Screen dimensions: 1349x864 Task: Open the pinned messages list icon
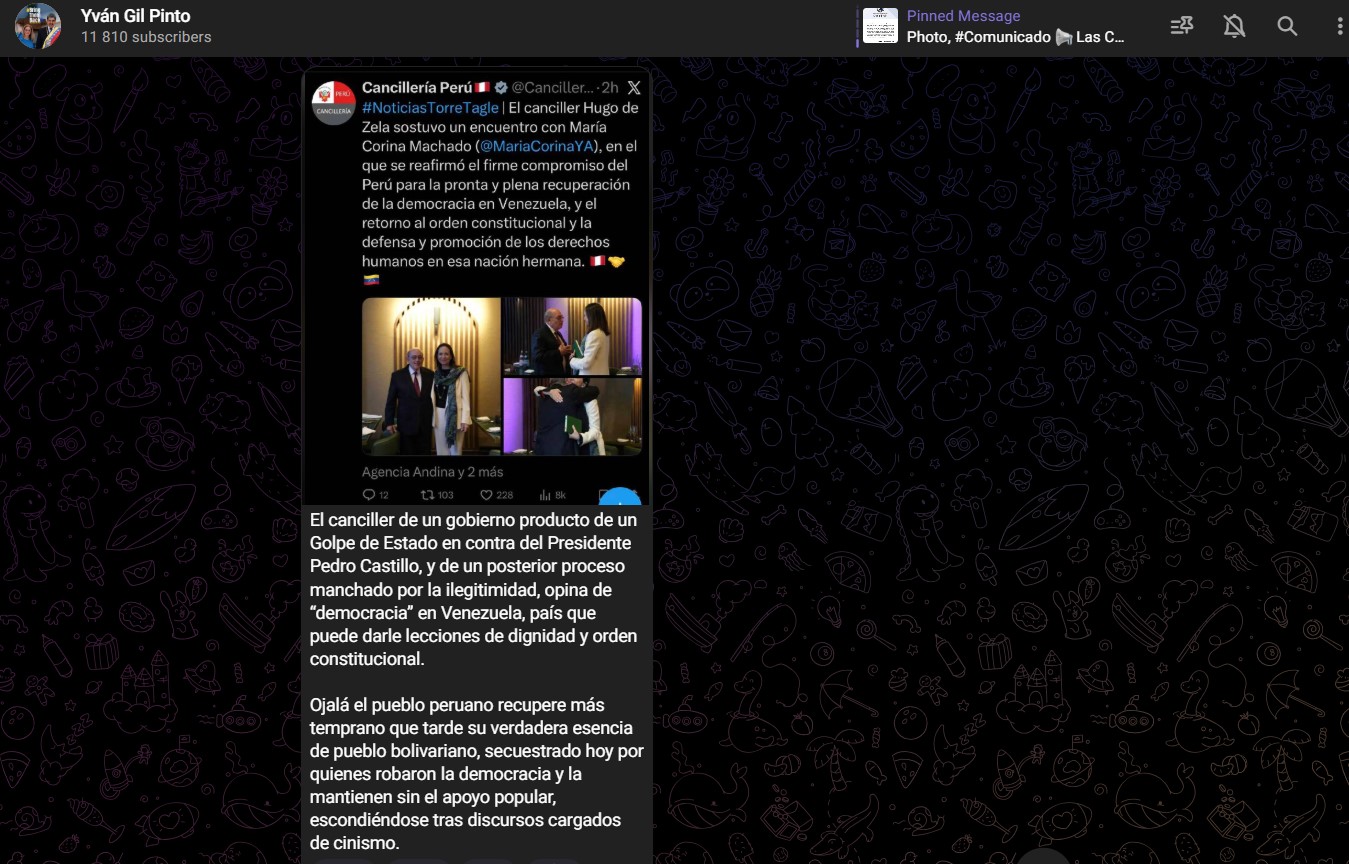1182,27
